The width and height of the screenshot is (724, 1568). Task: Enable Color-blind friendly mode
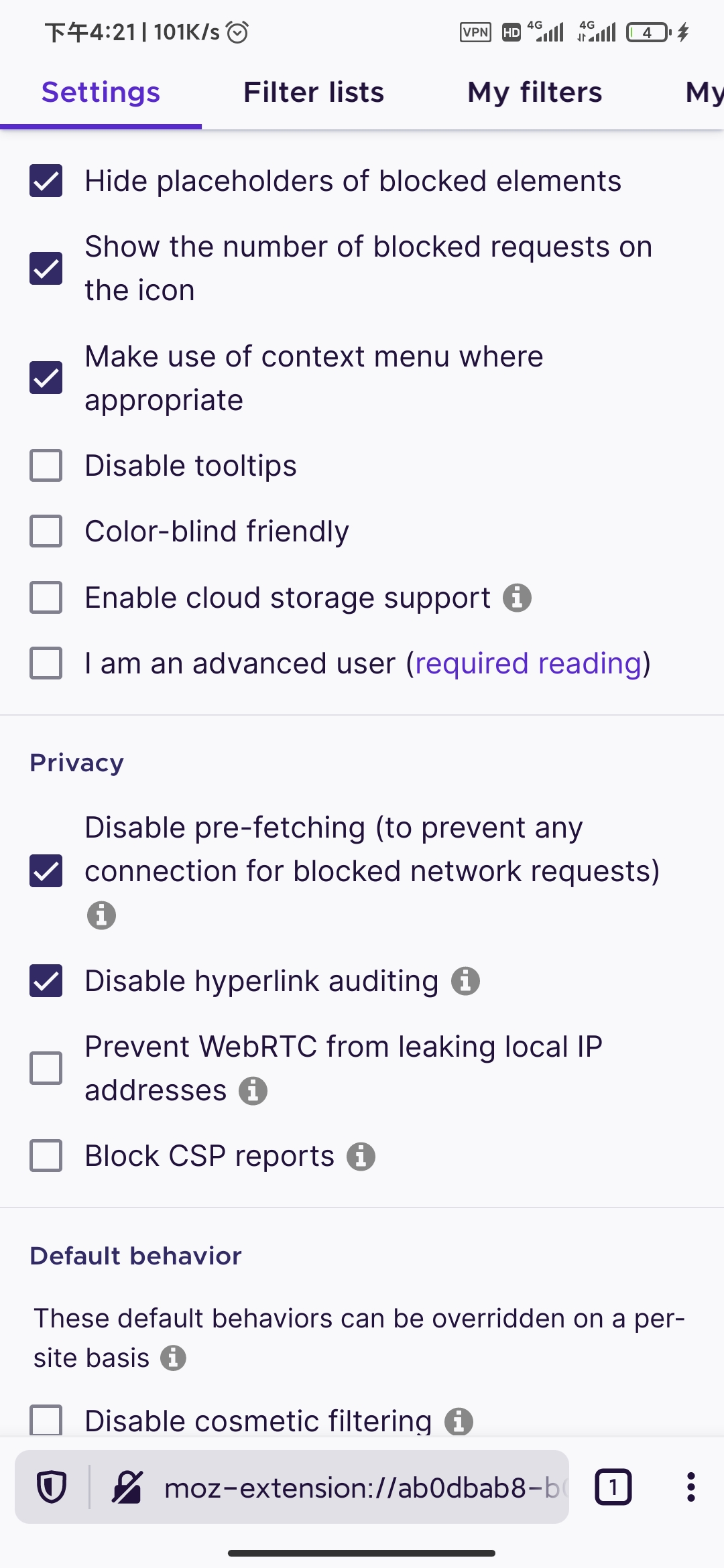click(45, 531)
